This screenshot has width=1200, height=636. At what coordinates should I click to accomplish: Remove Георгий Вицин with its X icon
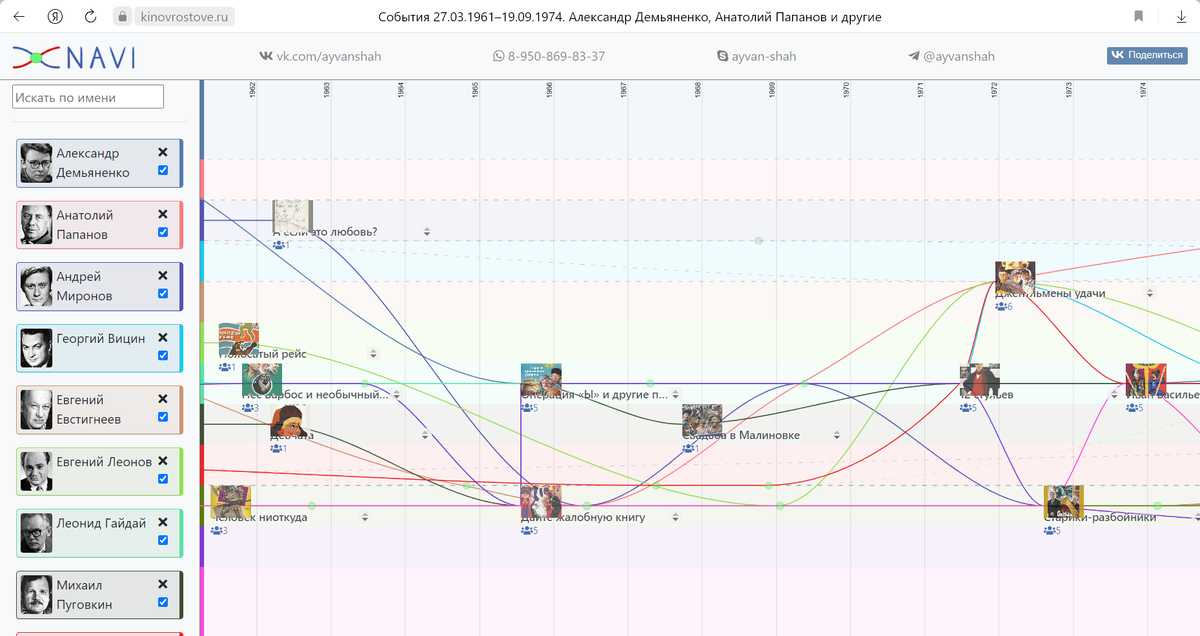(163, 338)
